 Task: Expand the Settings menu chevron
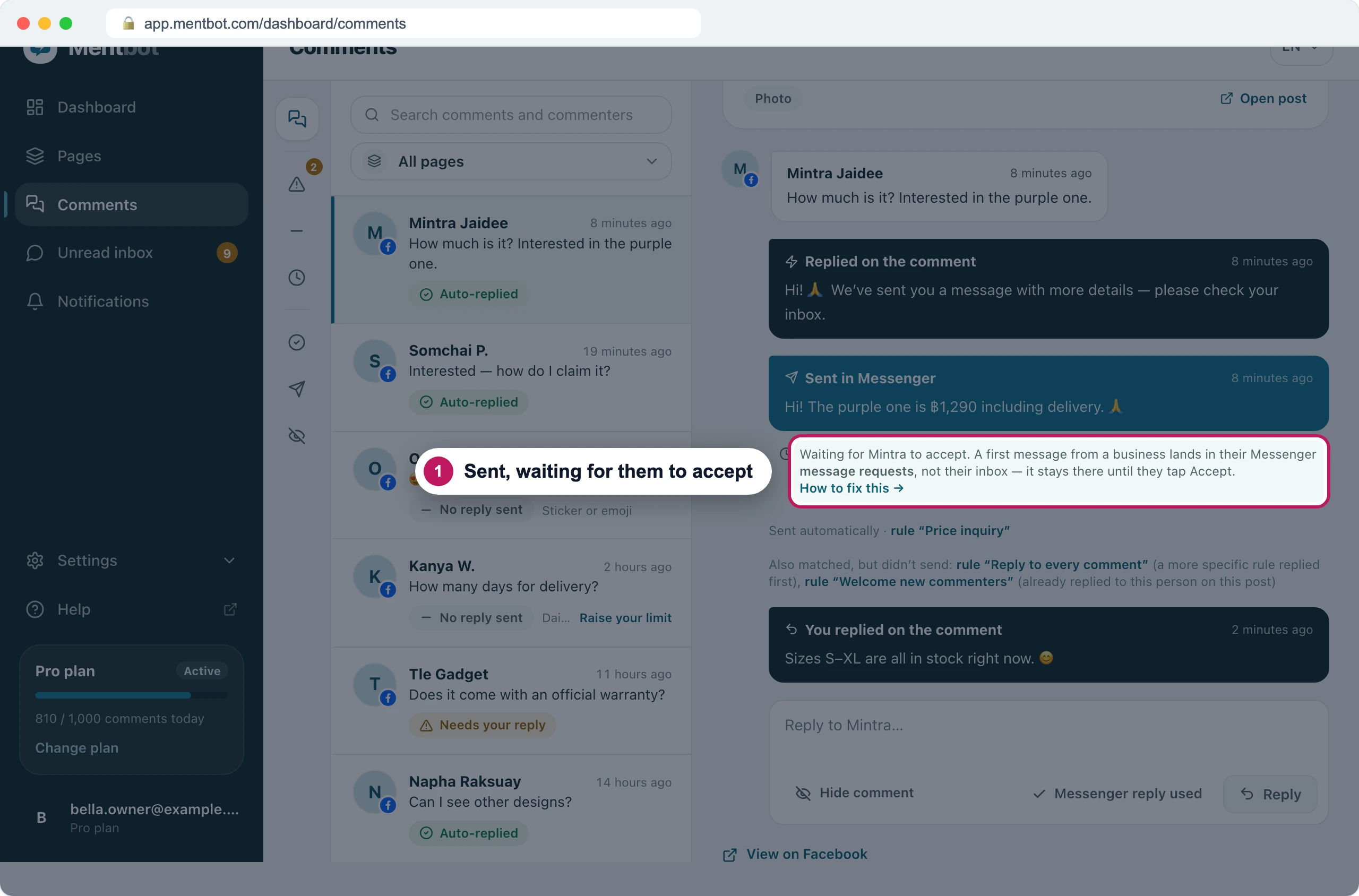point(229,561)
